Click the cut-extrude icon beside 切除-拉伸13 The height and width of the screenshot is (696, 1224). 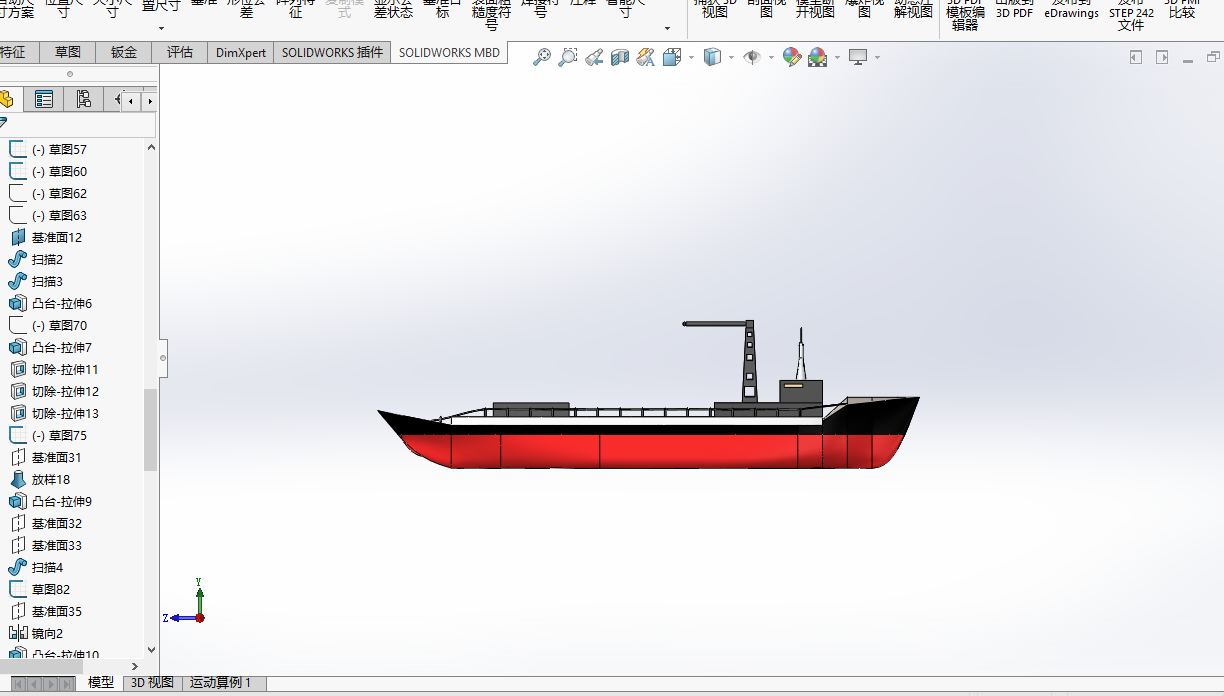pos(17,413)
